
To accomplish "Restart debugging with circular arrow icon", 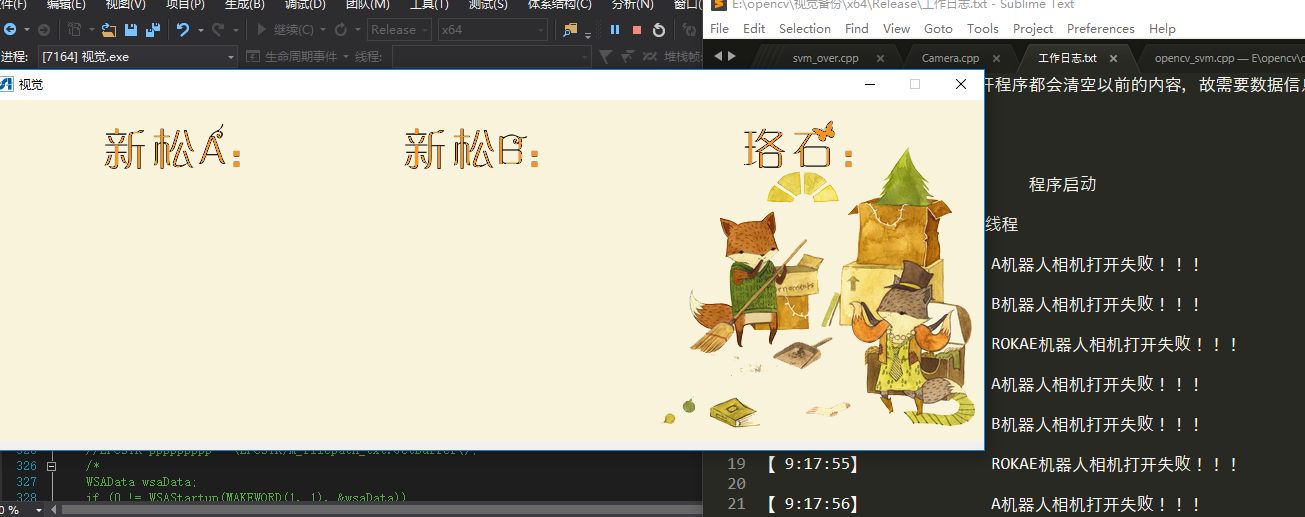I will point(659,30).
